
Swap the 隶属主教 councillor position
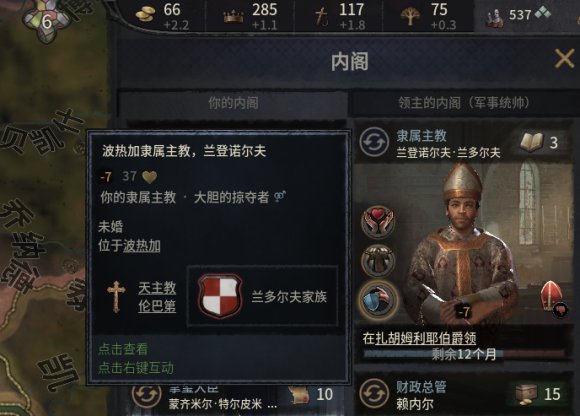point(374,142)
